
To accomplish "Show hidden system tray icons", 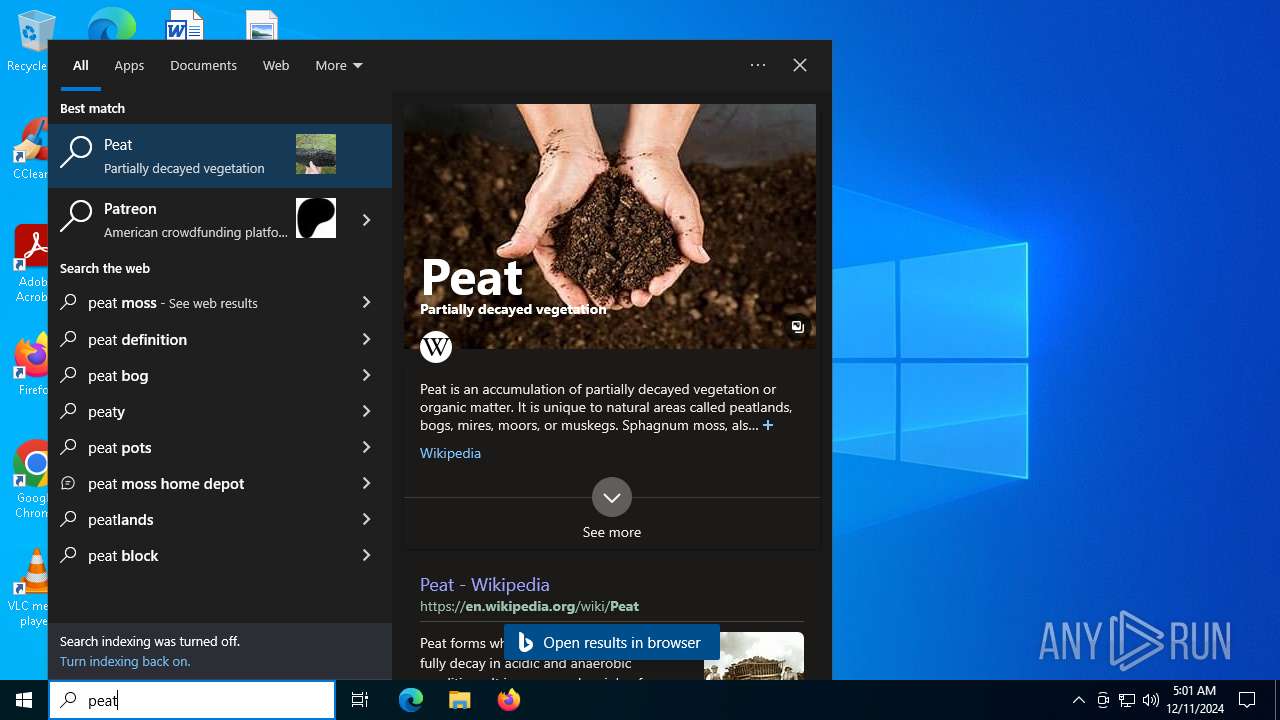I will point(1078,700).
